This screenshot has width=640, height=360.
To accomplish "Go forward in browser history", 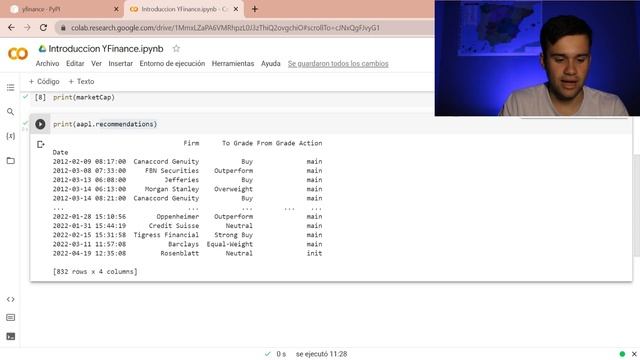I will click(x=27, y=28).
